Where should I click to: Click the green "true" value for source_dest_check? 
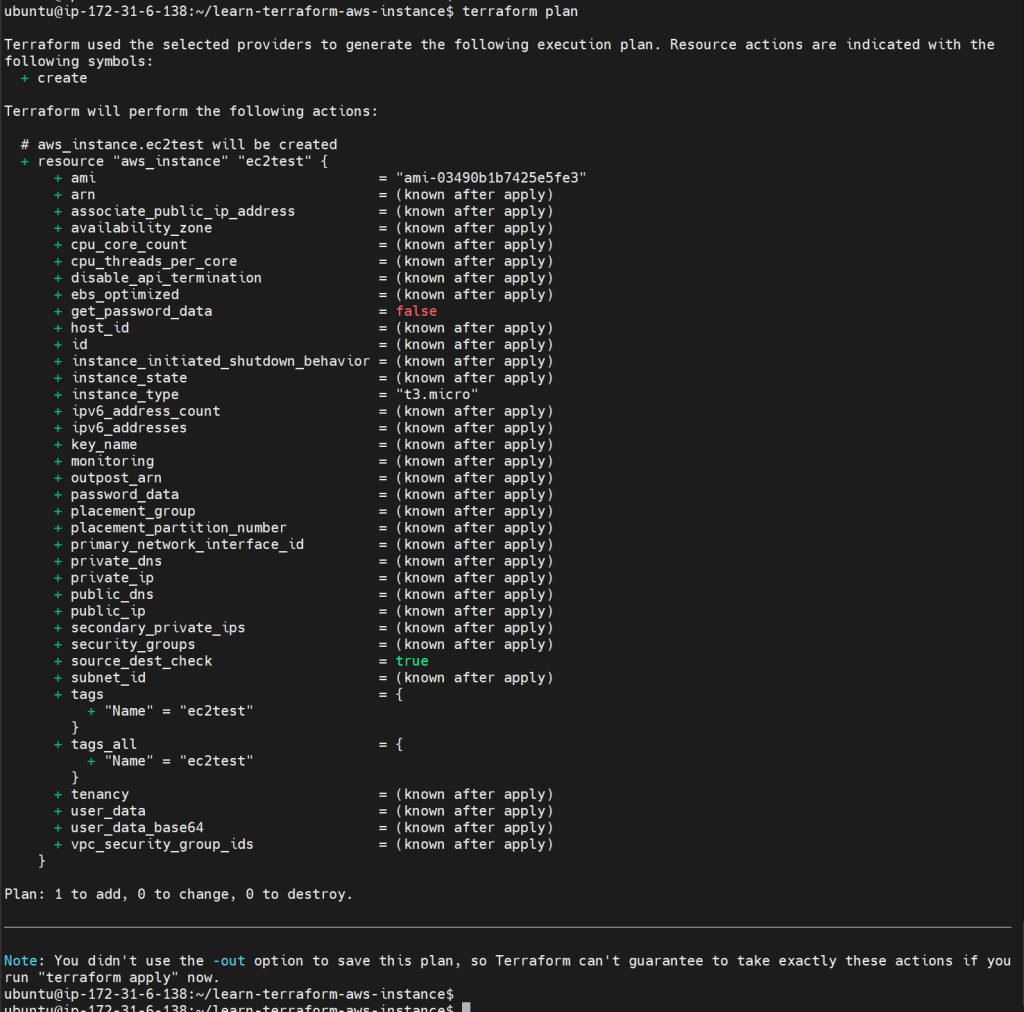[412, 661]
